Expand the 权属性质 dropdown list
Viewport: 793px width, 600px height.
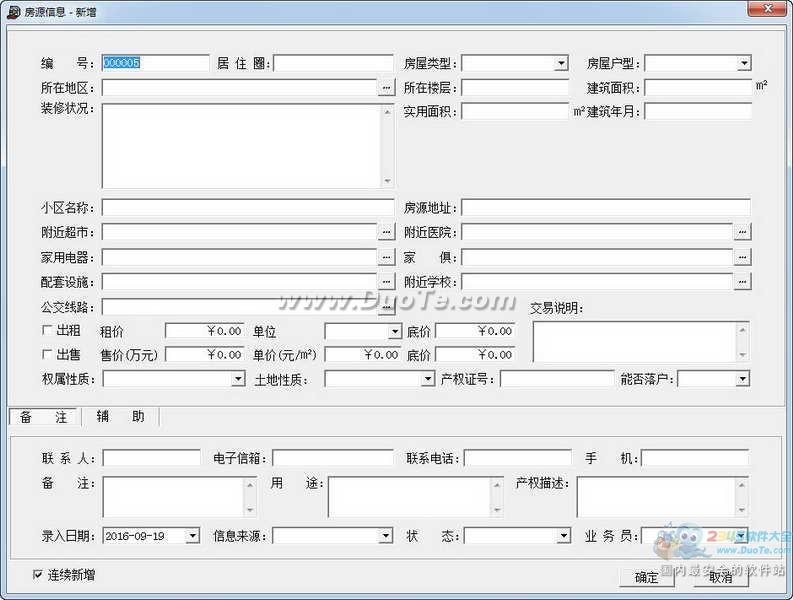(238, 379)
